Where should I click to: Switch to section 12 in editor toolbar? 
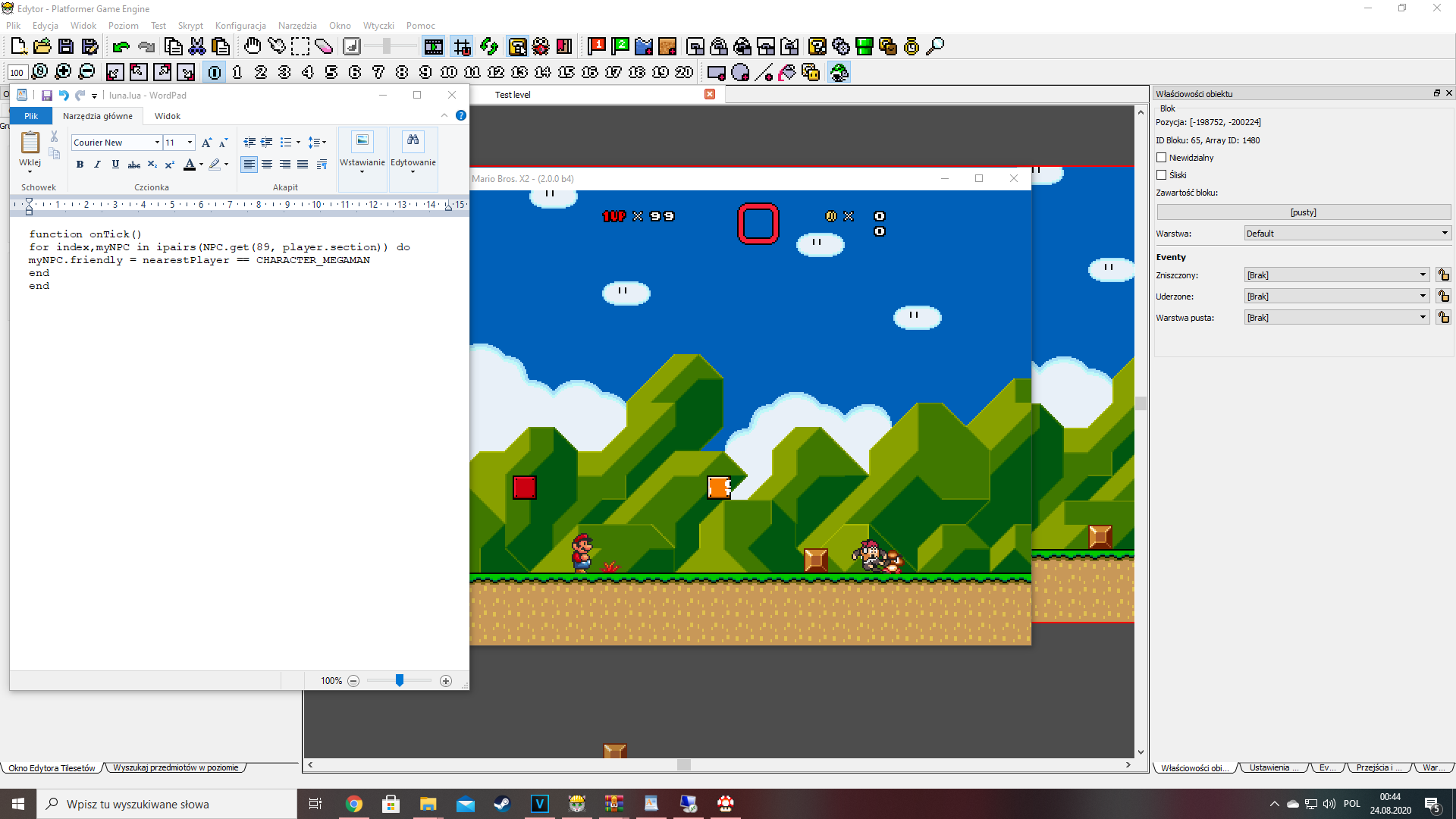(496, 72)
